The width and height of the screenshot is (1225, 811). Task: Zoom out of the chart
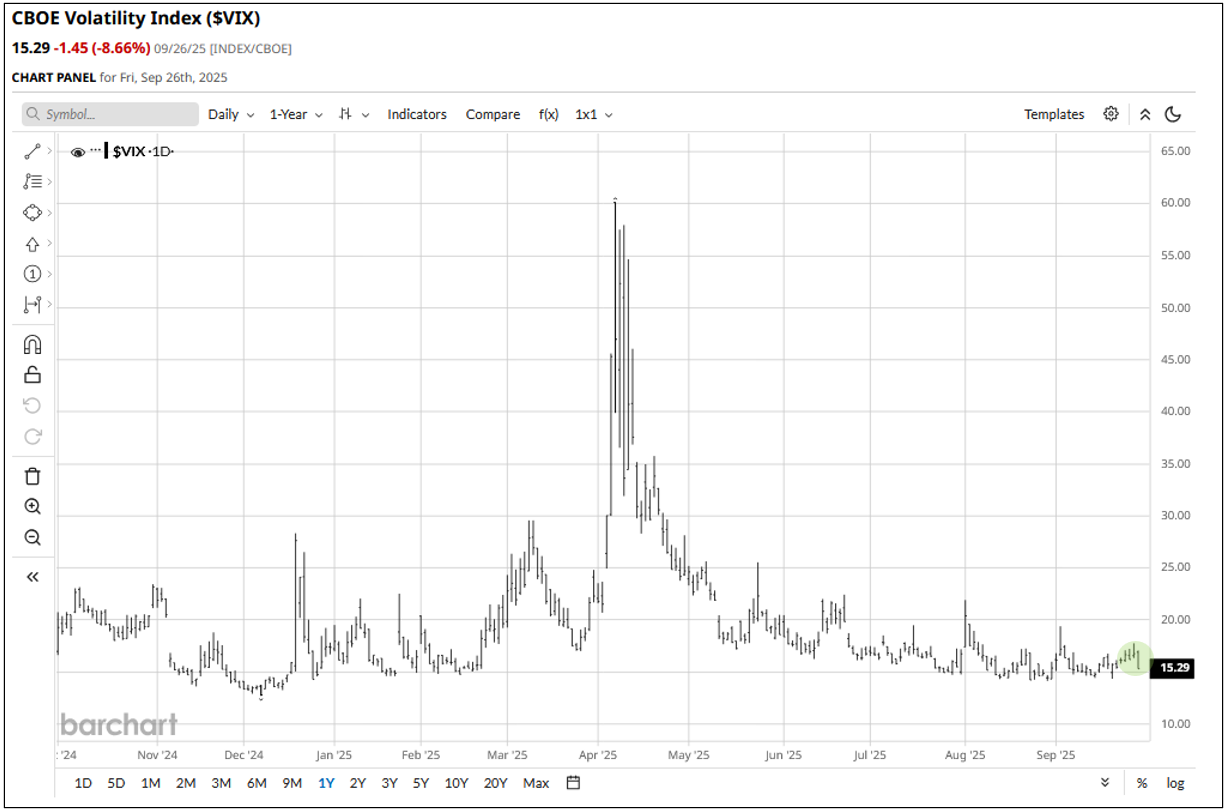point(32,538)
